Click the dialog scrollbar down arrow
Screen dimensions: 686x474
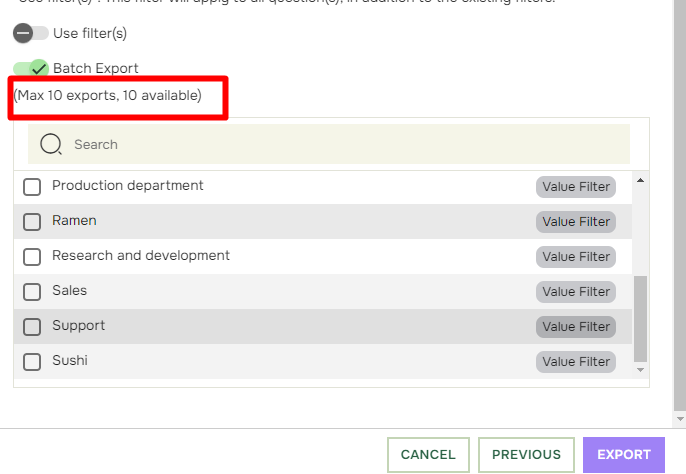click(680, 419)
